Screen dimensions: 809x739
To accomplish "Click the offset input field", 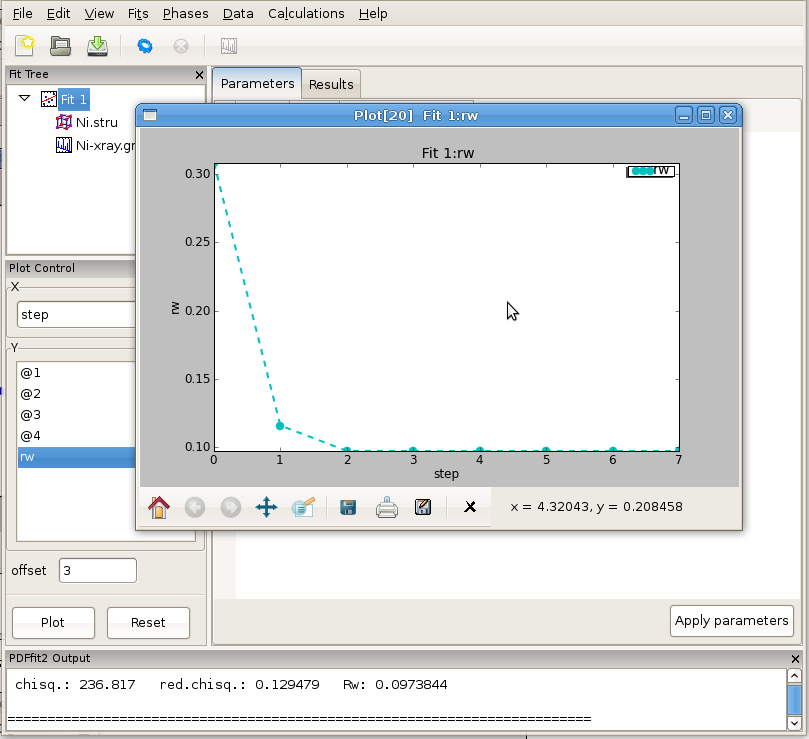I will (97, 570).
